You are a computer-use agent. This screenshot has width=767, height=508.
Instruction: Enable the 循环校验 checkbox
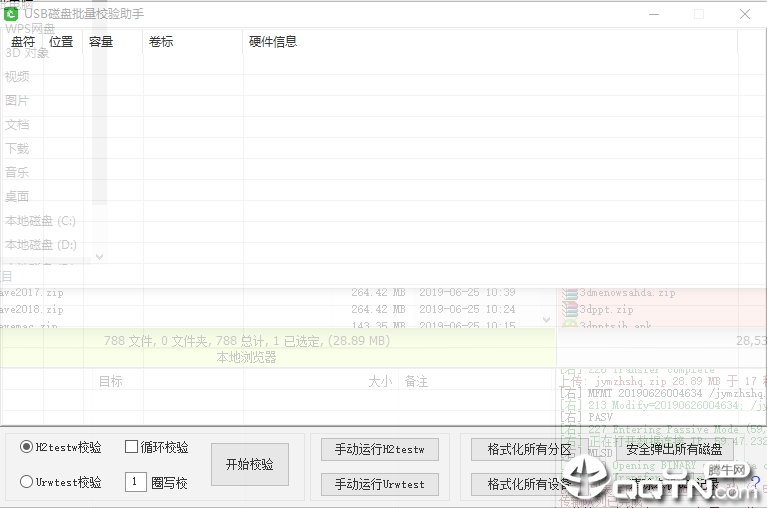(x=157, y=447)
